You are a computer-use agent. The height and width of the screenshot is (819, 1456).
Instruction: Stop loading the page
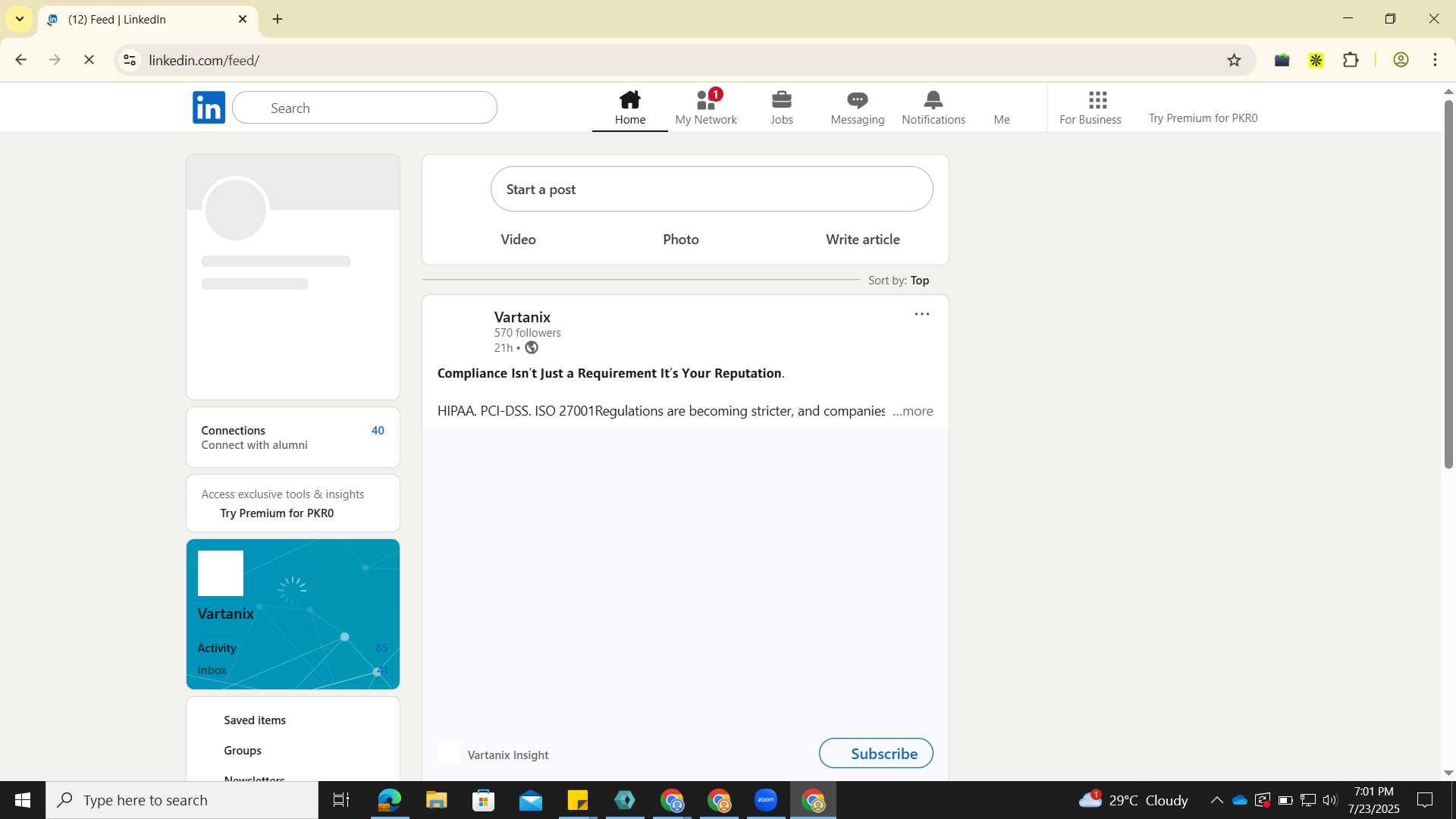[x=89, y=60]
